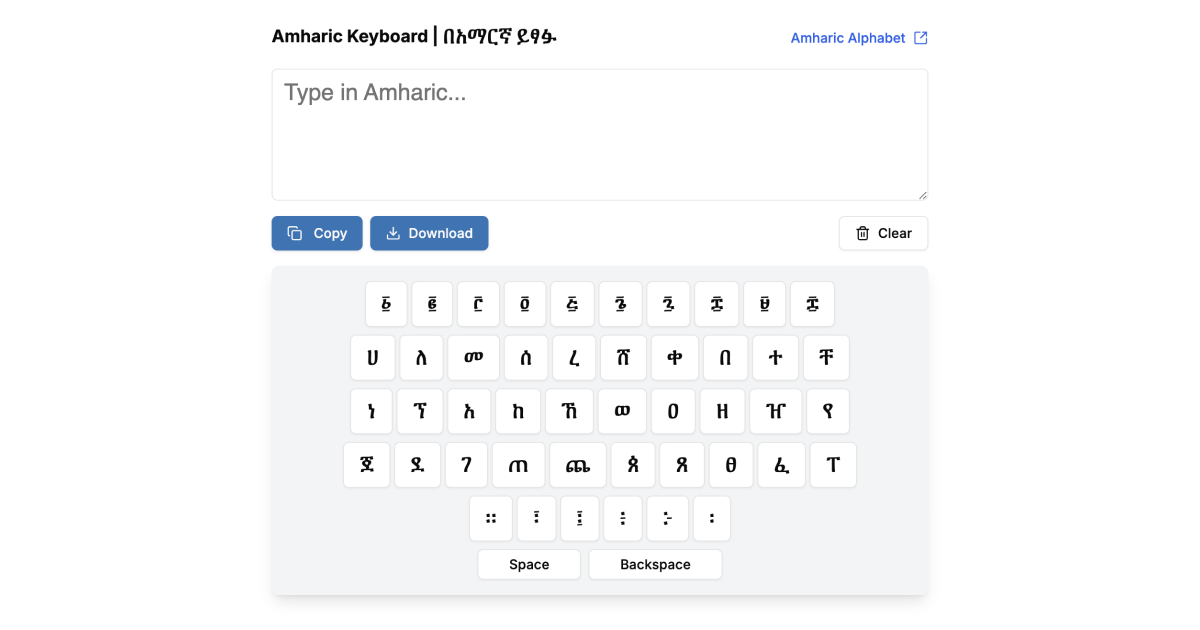The height and width of the screenshot is (630, 1200).
Task: Click the ቀ (qe) letter key
Action: (x=674, y=357)
